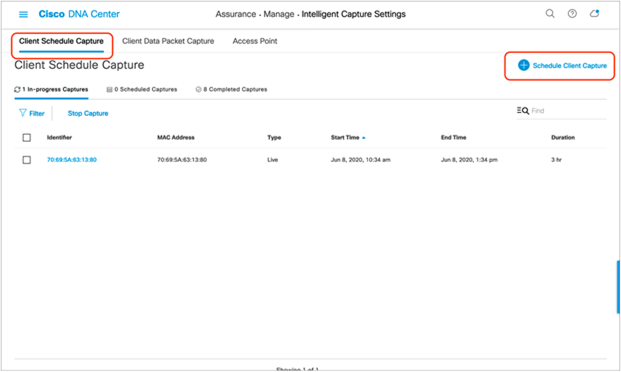Click the Jun 8, 2020, 1:34 pm cell
Image resolution: width=621 pixels, height=372 pixels.
pos(469,160)
